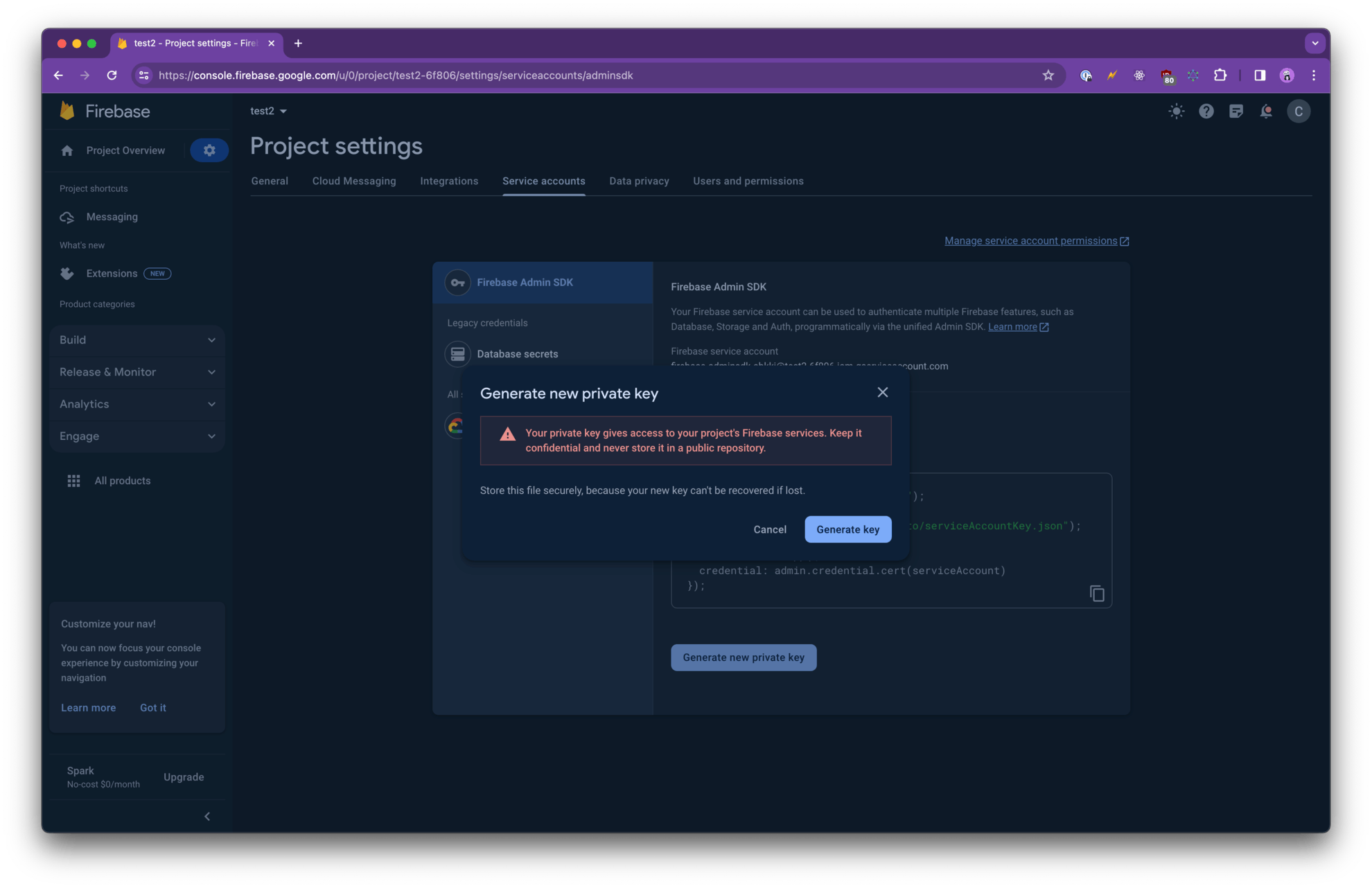This screenshot has height=888, width=1372.
Task: Open Firebase notifications bell
Action: click(x=1266, y=111)
